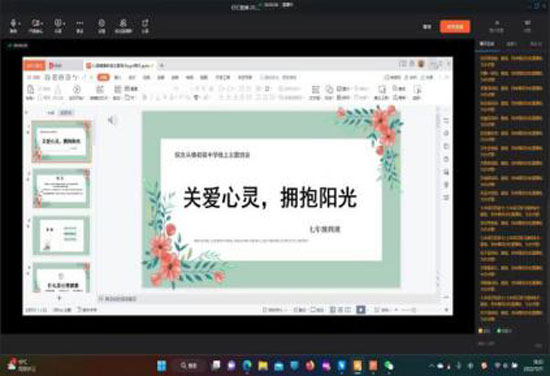Screen dimensions: 550x376
Task: Mute the microphone in meeting toolbar
Action: click(x=13, y=24)
